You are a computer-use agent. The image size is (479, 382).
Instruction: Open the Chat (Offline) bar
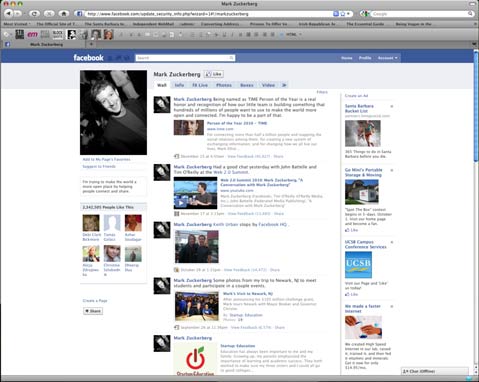(435, 371)
